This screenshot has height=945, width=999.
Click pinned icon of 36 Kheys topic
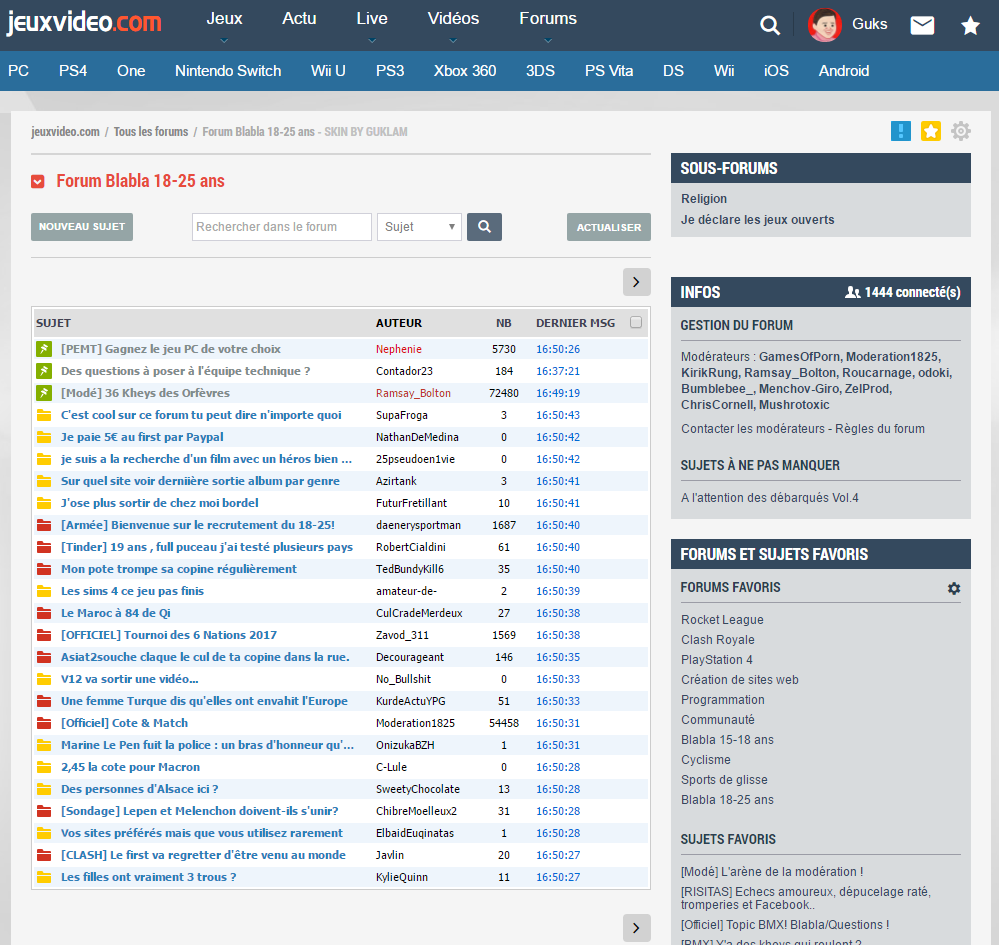point(44,393)
